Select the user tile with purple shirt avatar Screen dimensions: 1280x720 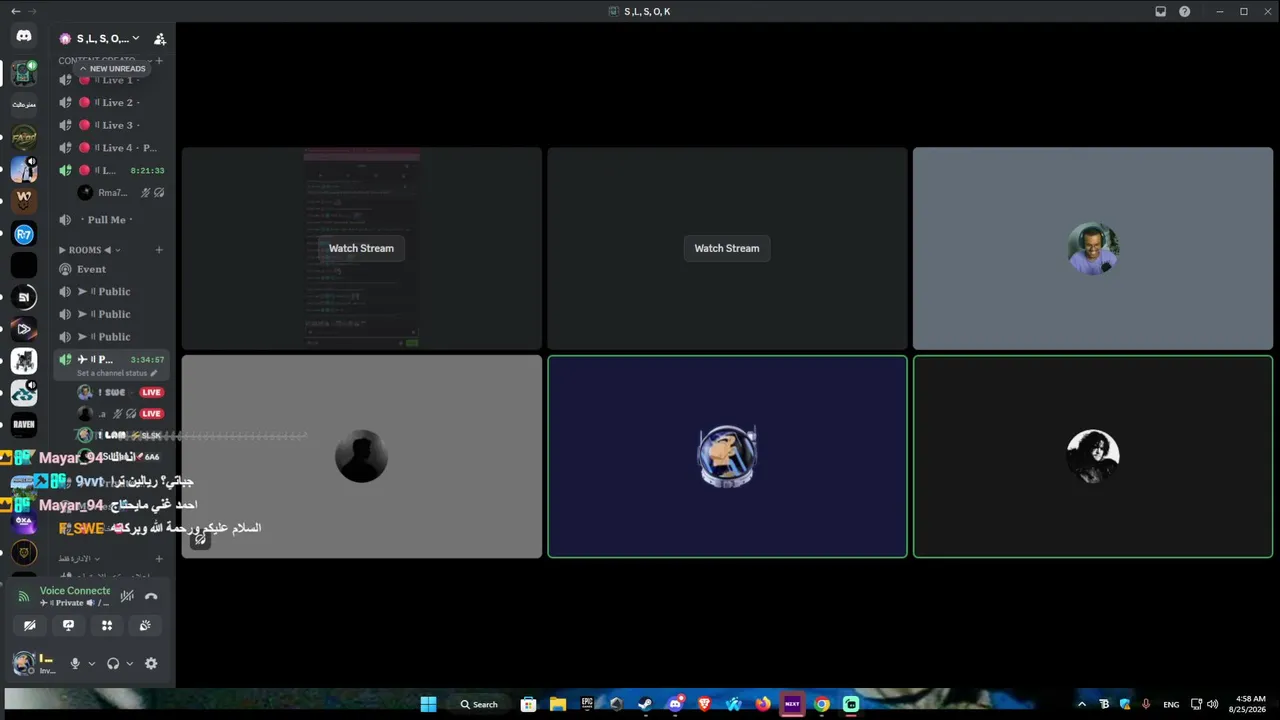(1093, 249)
